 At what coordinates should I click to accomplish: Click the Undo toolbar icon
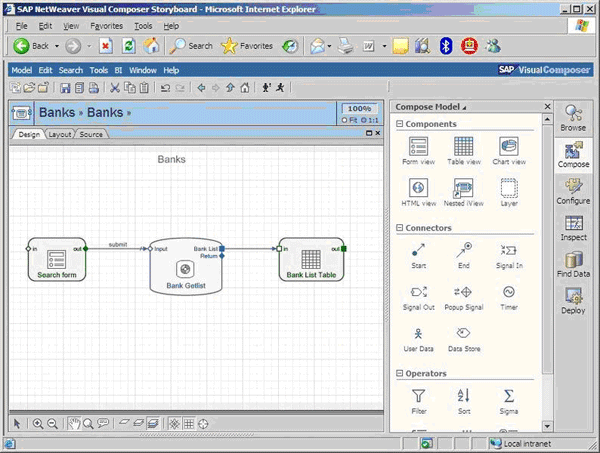click(x=165, y=88)
